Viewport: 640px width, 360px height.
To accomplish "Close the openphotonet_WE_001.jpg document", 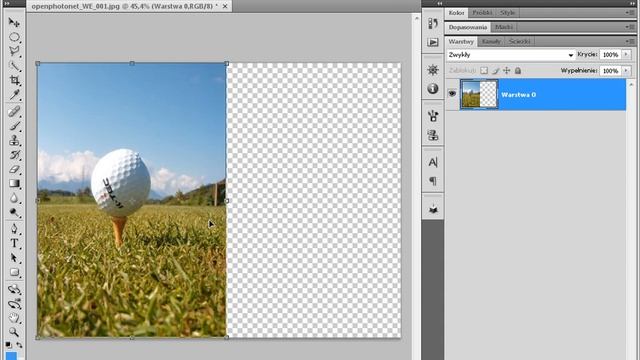I will (x=225, y=6).
